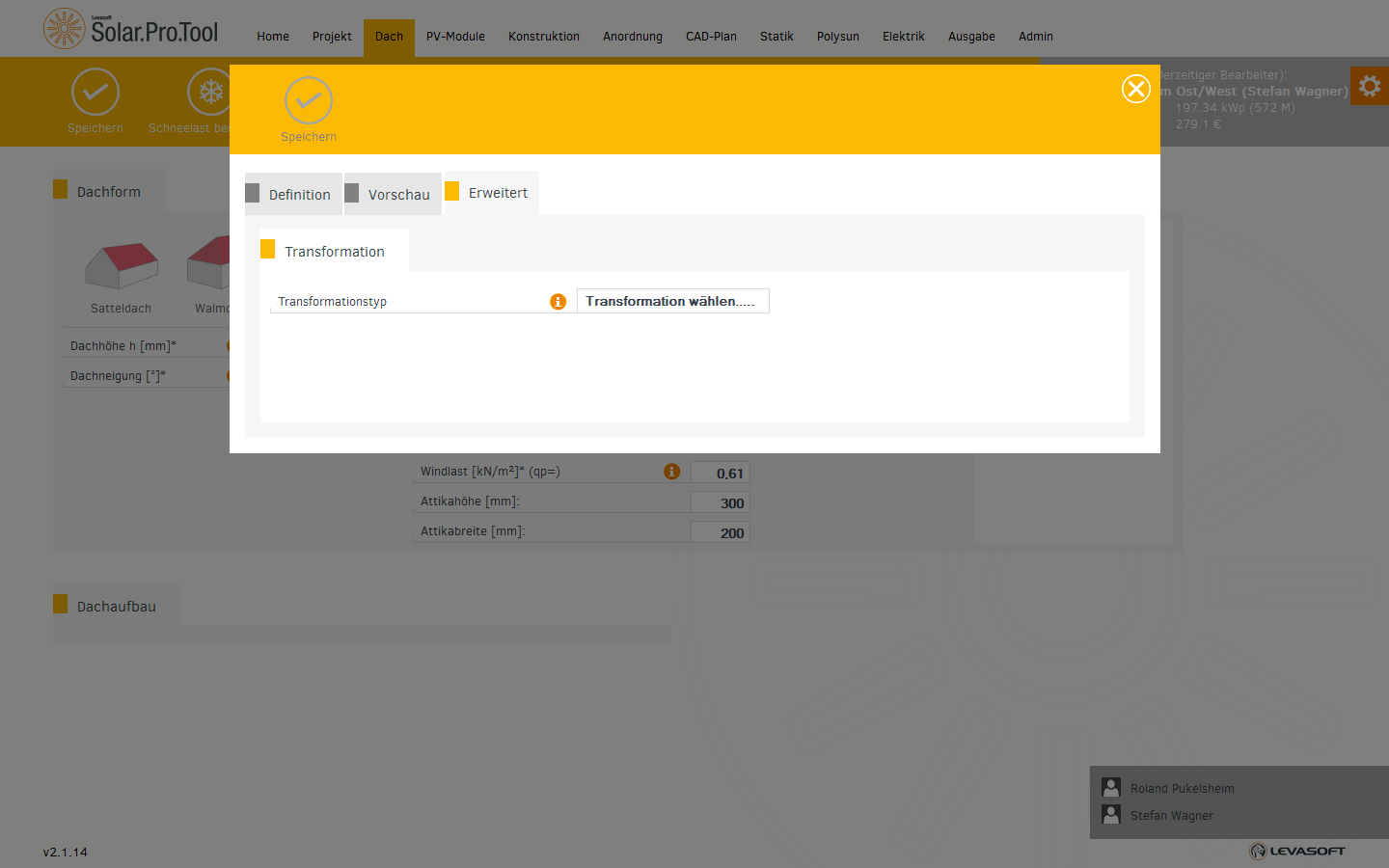Click the Stefan Wagner user entry
Image resolution: width=1389 pixels, height=868 pixels.
point(1171,816)
